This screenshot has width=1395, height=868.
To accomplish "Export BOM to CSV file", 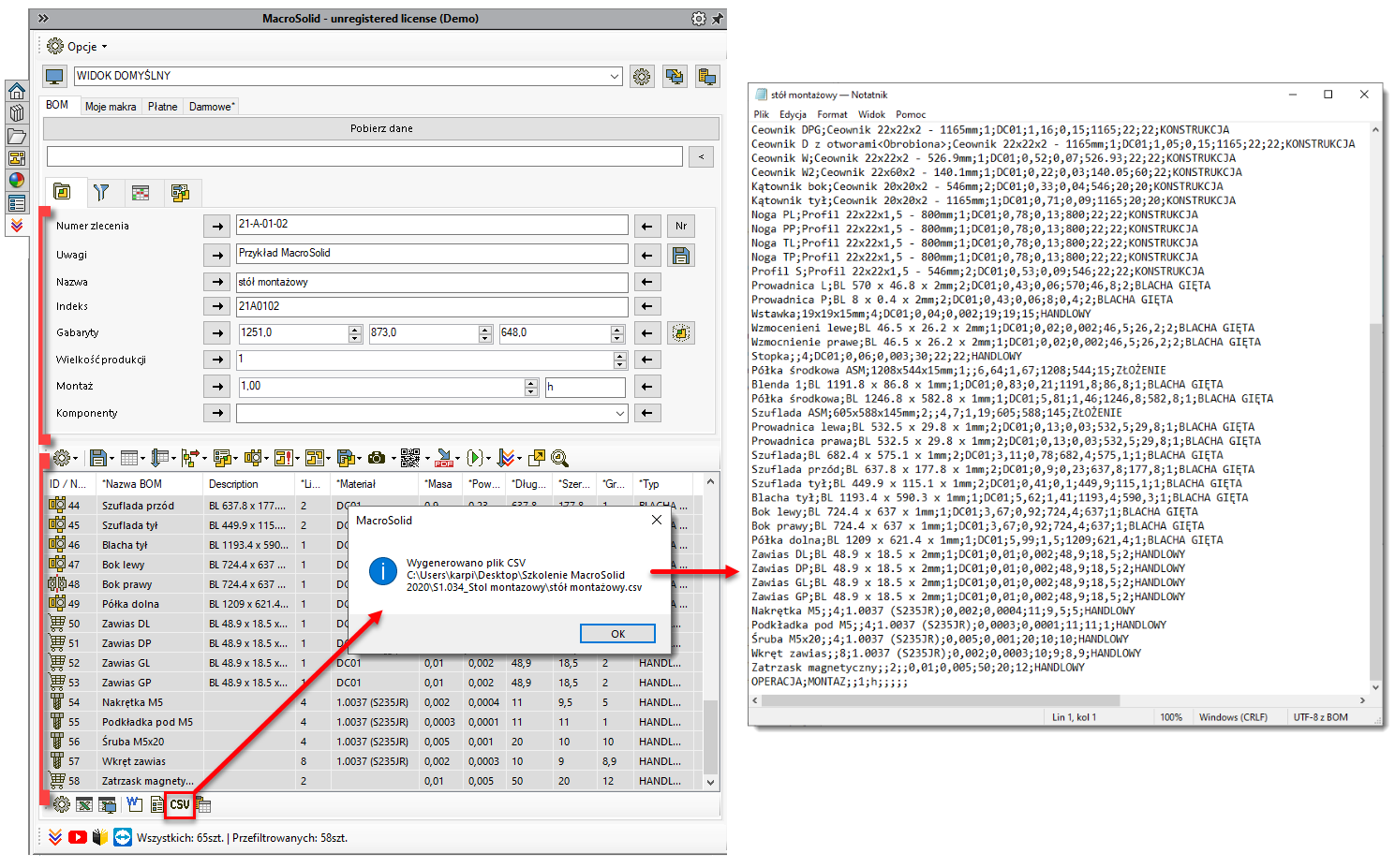I will click(179, 804).
